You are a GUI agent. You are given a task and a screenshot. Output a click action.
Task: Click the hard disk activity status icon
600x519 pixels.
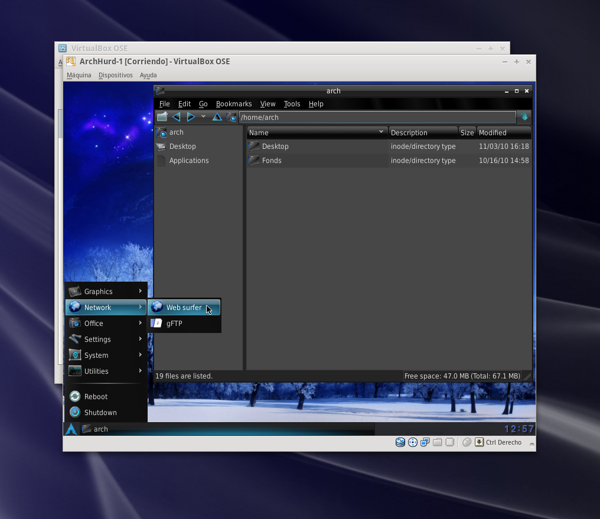click(400, 442)
